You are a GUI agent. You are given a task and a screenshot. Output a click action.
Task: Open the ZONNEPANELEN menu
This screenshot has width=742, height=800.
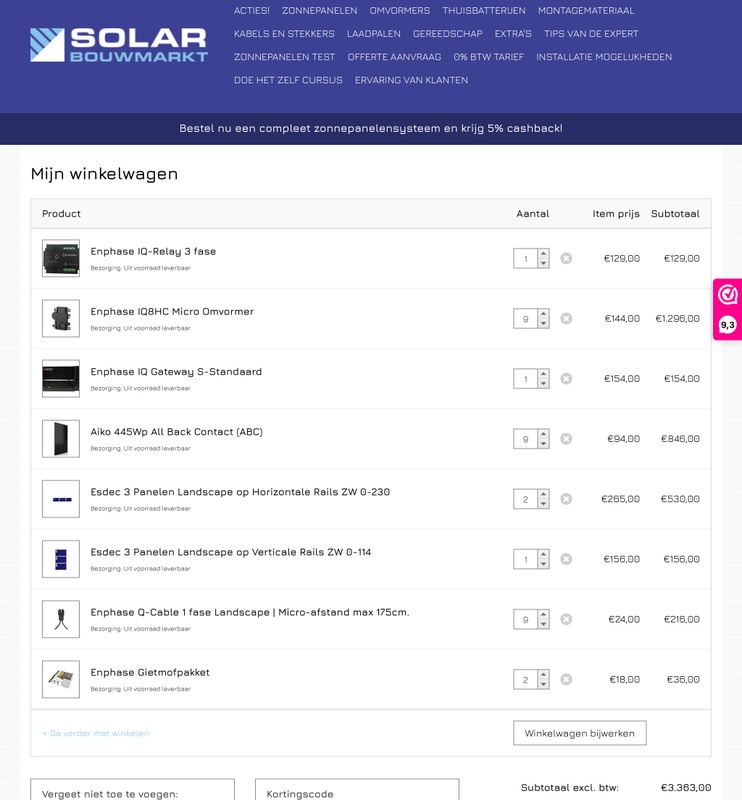tap(319, 11)
